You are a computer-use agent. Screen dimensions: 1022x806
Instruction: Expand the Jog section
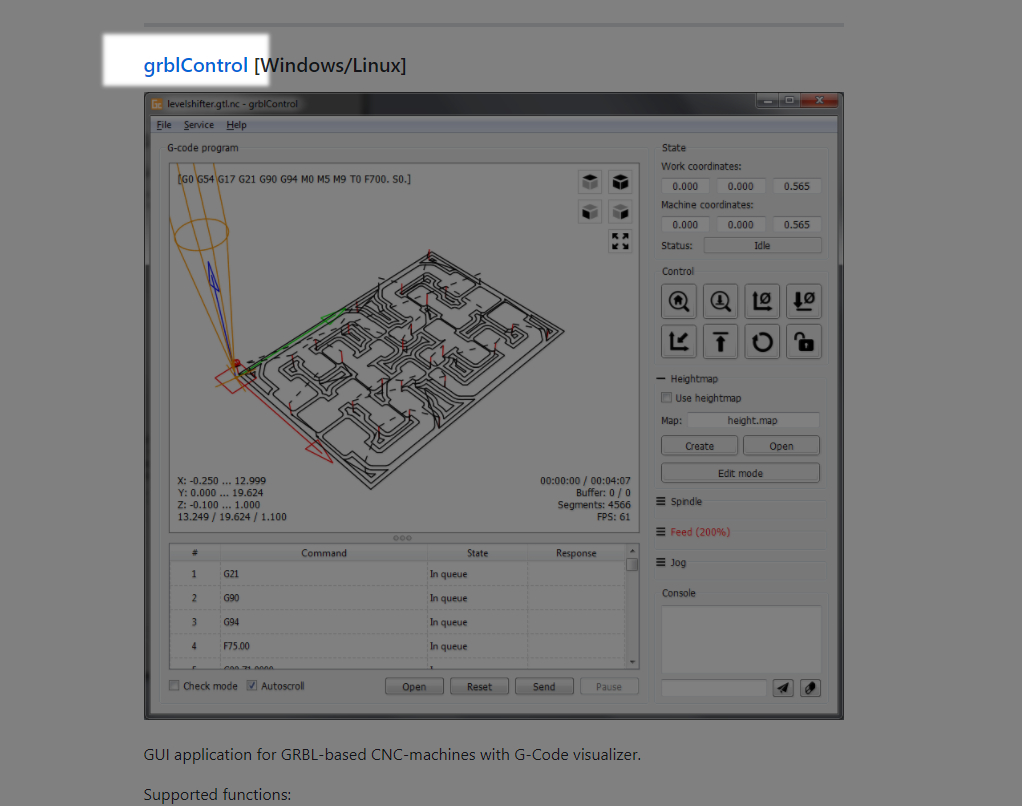661,562
